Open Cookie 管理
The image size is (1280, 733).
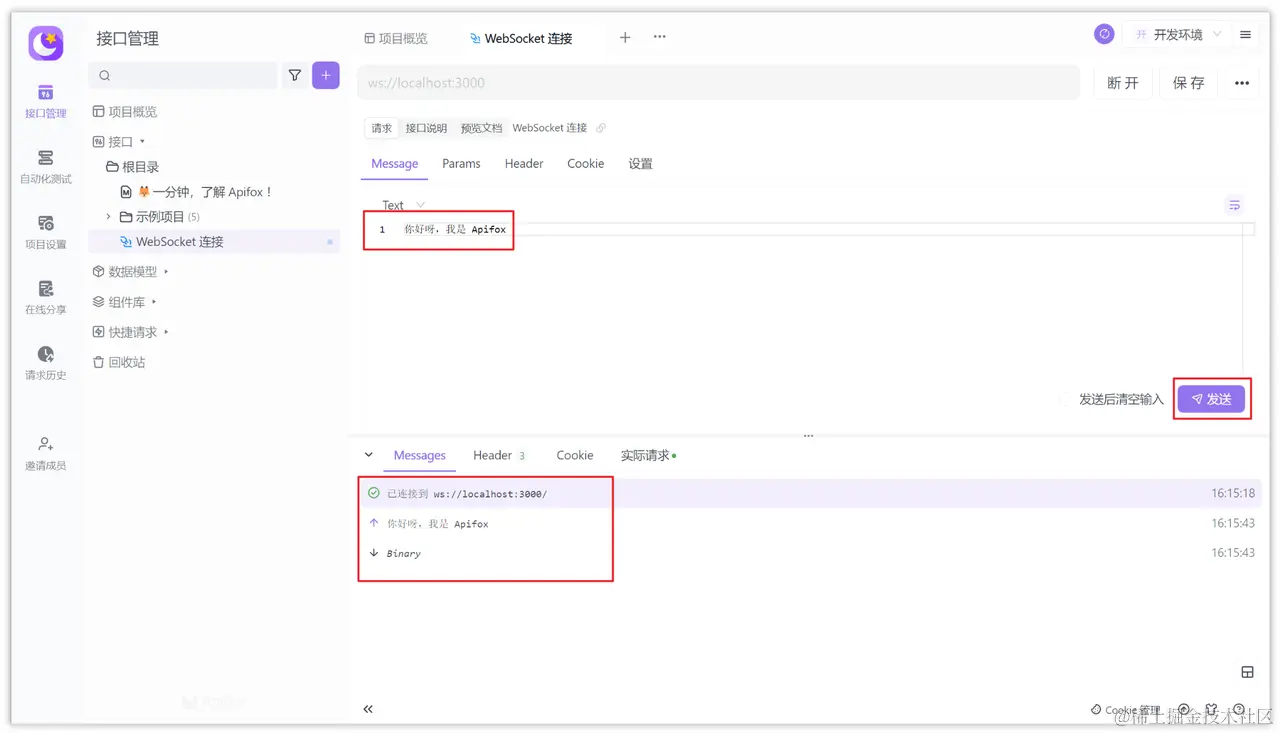tap(1126, 710)
